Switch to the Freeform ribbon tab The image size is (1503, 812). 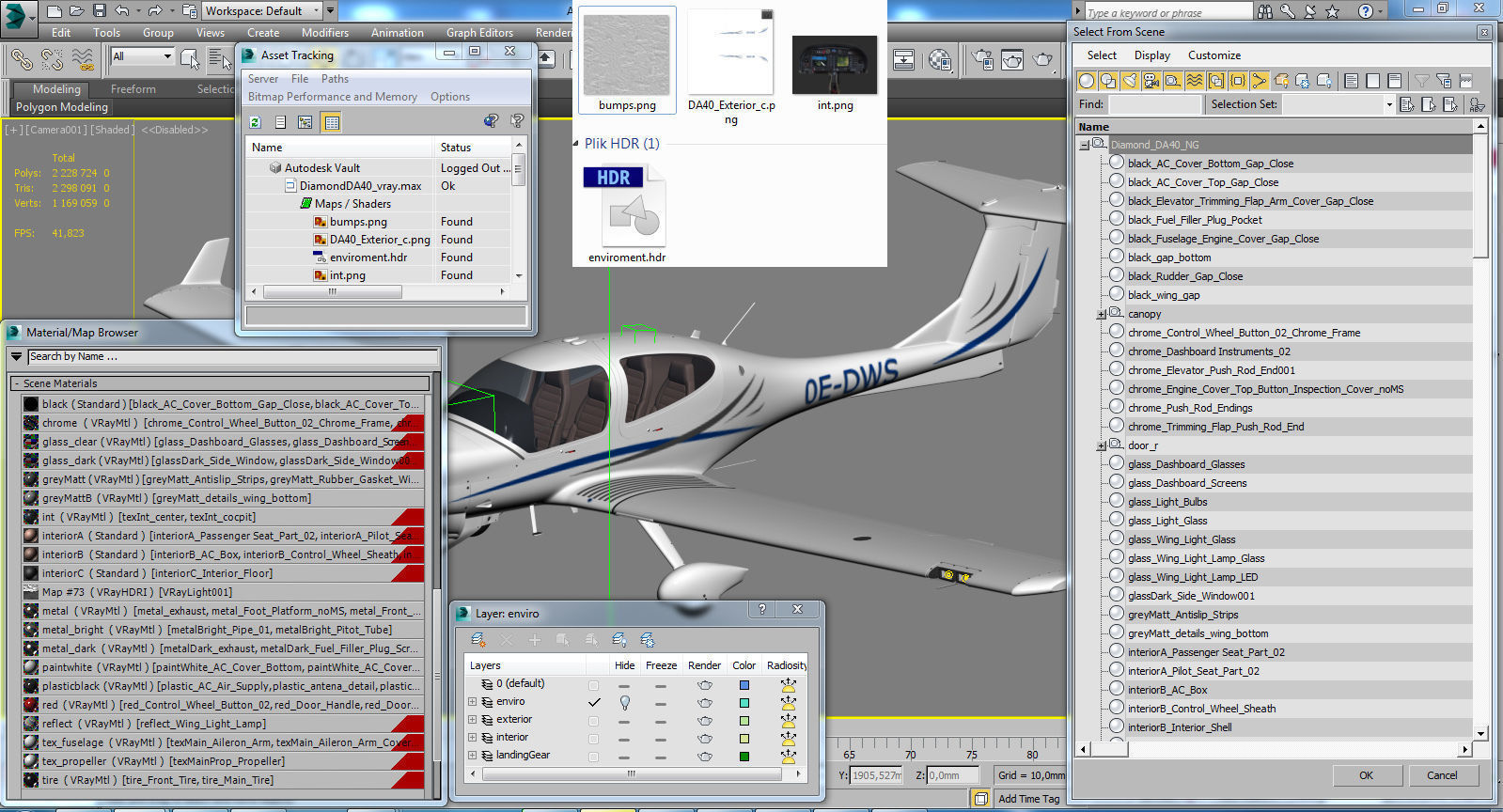(133, 89)
